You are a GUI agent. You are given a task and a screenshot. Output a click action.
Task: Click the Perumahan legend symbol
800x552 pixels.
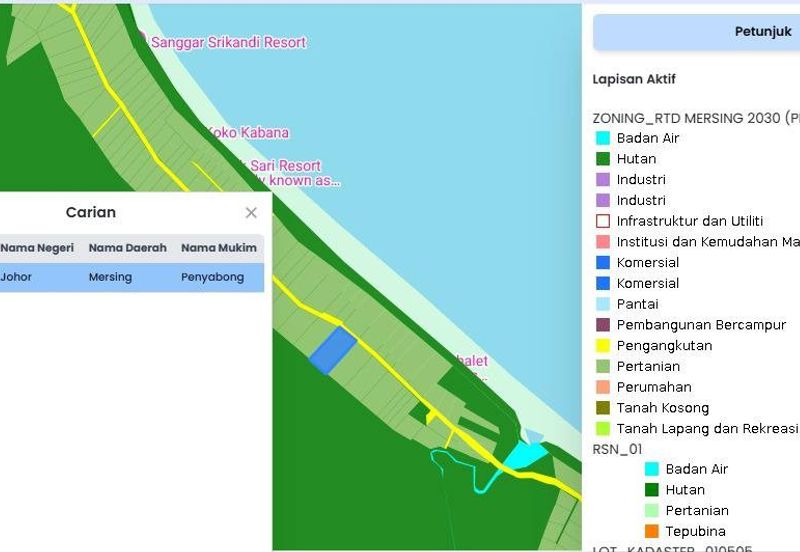(602, 387)
